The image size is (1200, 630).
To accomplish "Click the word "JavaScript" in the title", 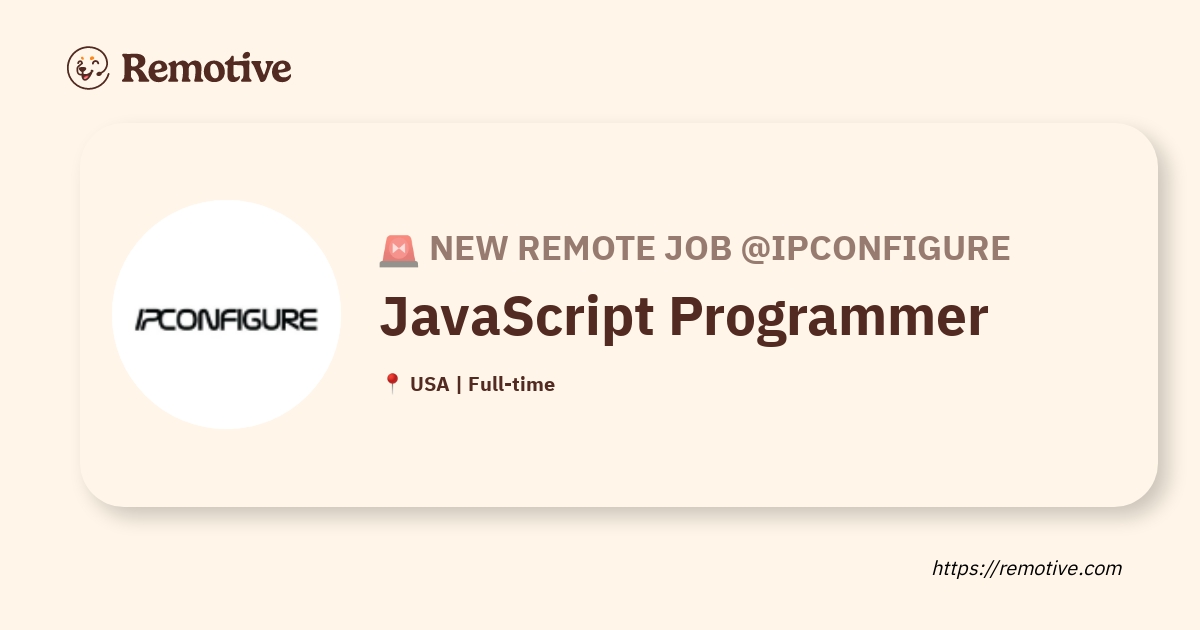I will [x=516, y=317].
